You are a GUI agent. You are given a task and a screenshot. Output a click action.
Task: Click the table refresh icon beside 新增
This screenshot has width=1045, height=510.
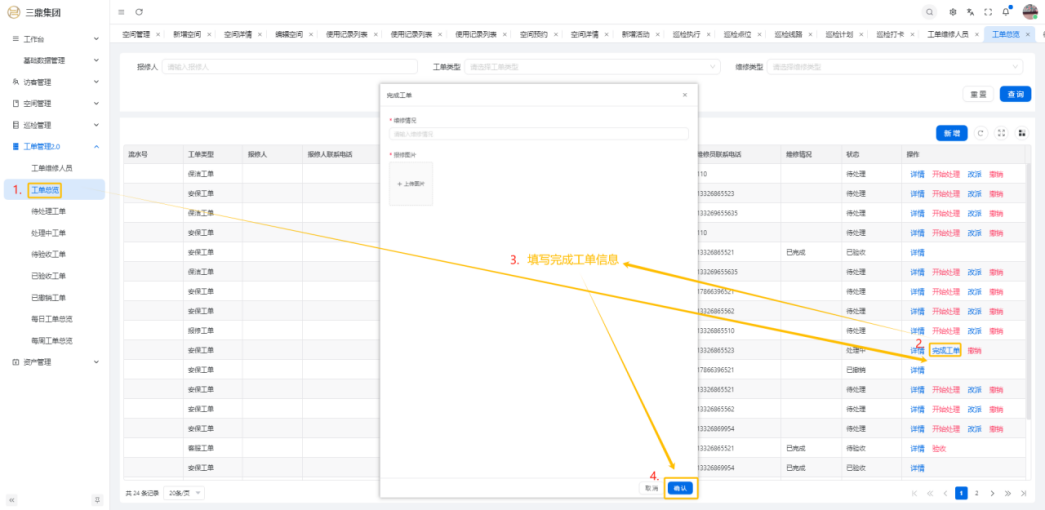982,133
